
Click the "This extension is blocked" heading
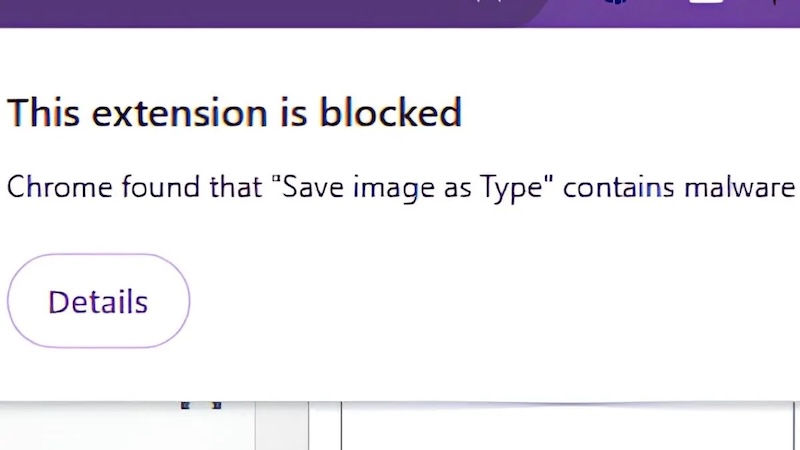[234, 112]
